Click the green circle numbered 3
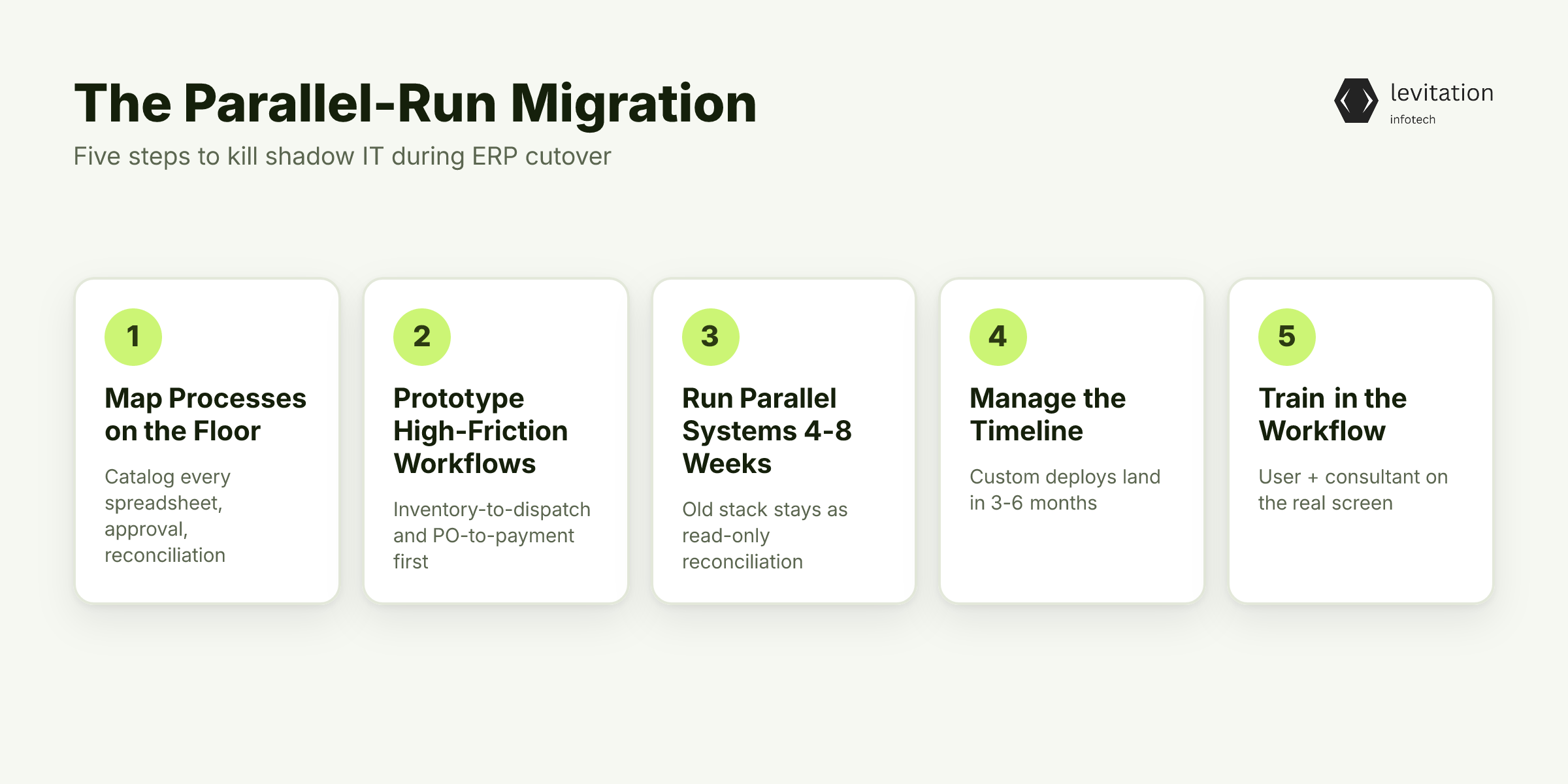1568x784 pixels. pyautogui.click(x=711, y=337)
